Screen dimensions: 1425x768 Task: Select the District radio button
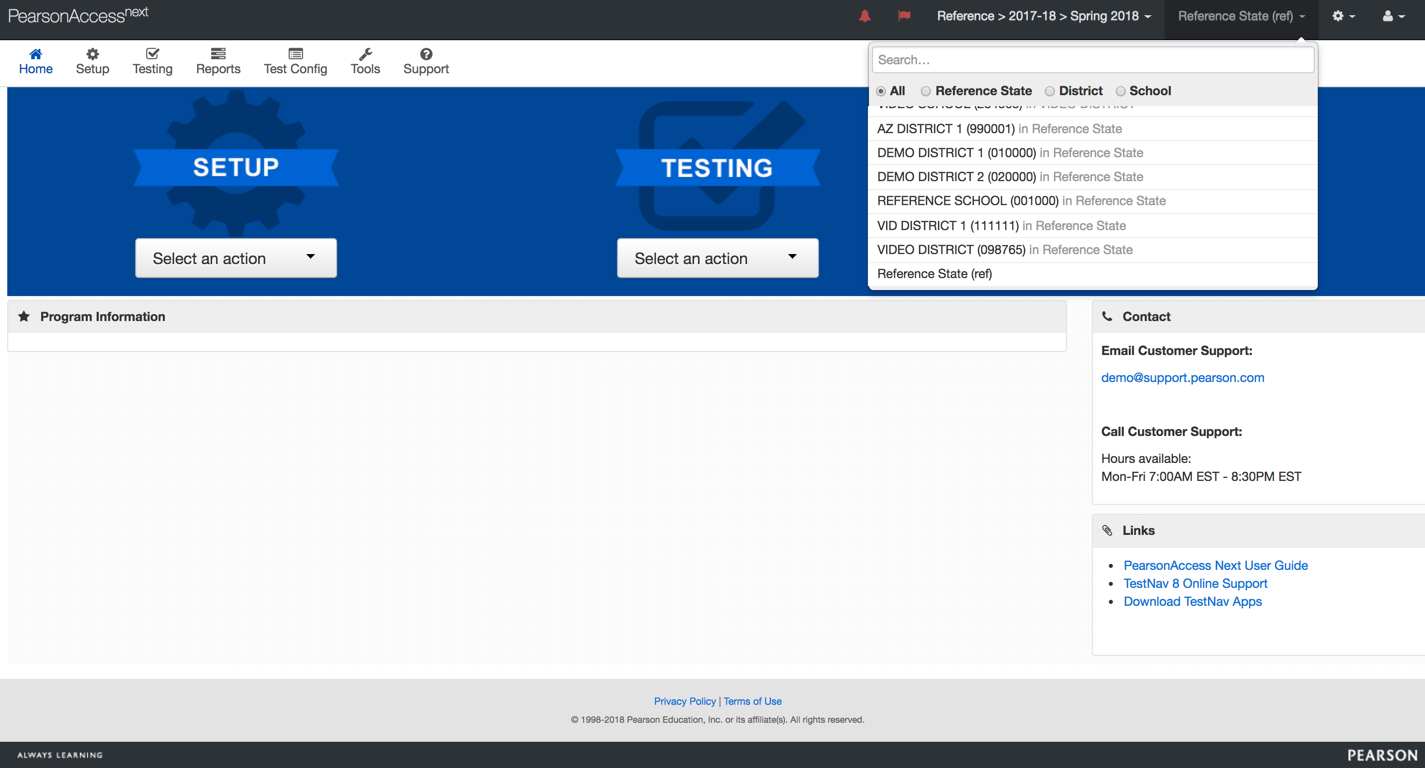pos(1050,91)
